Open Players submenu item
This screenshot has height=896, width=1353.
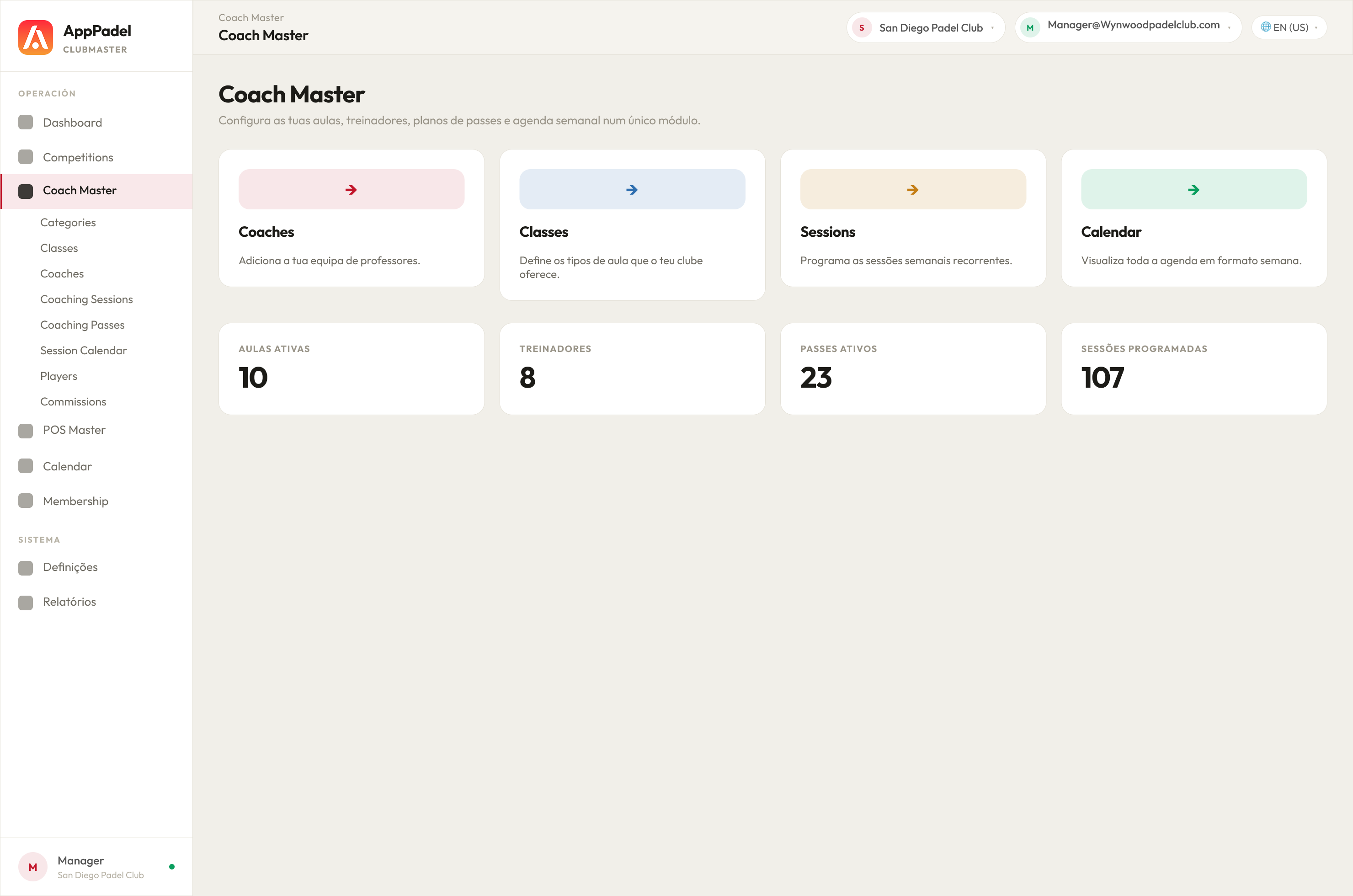coord(59,376)
